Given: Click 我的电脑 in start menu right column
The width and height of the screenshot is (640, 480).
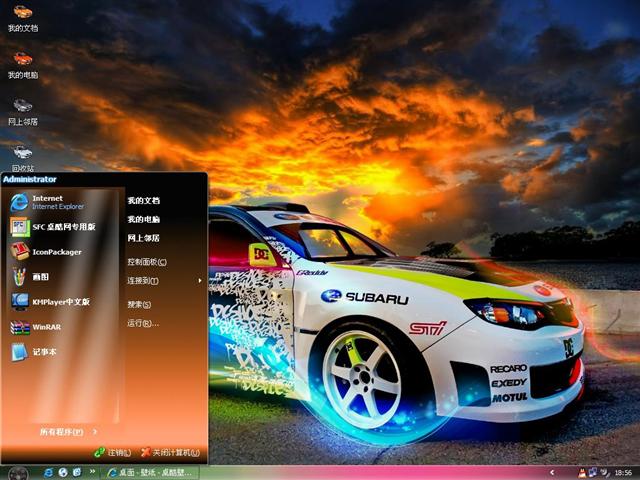Looking at the screenshot, I should click(x=144, y=219).
